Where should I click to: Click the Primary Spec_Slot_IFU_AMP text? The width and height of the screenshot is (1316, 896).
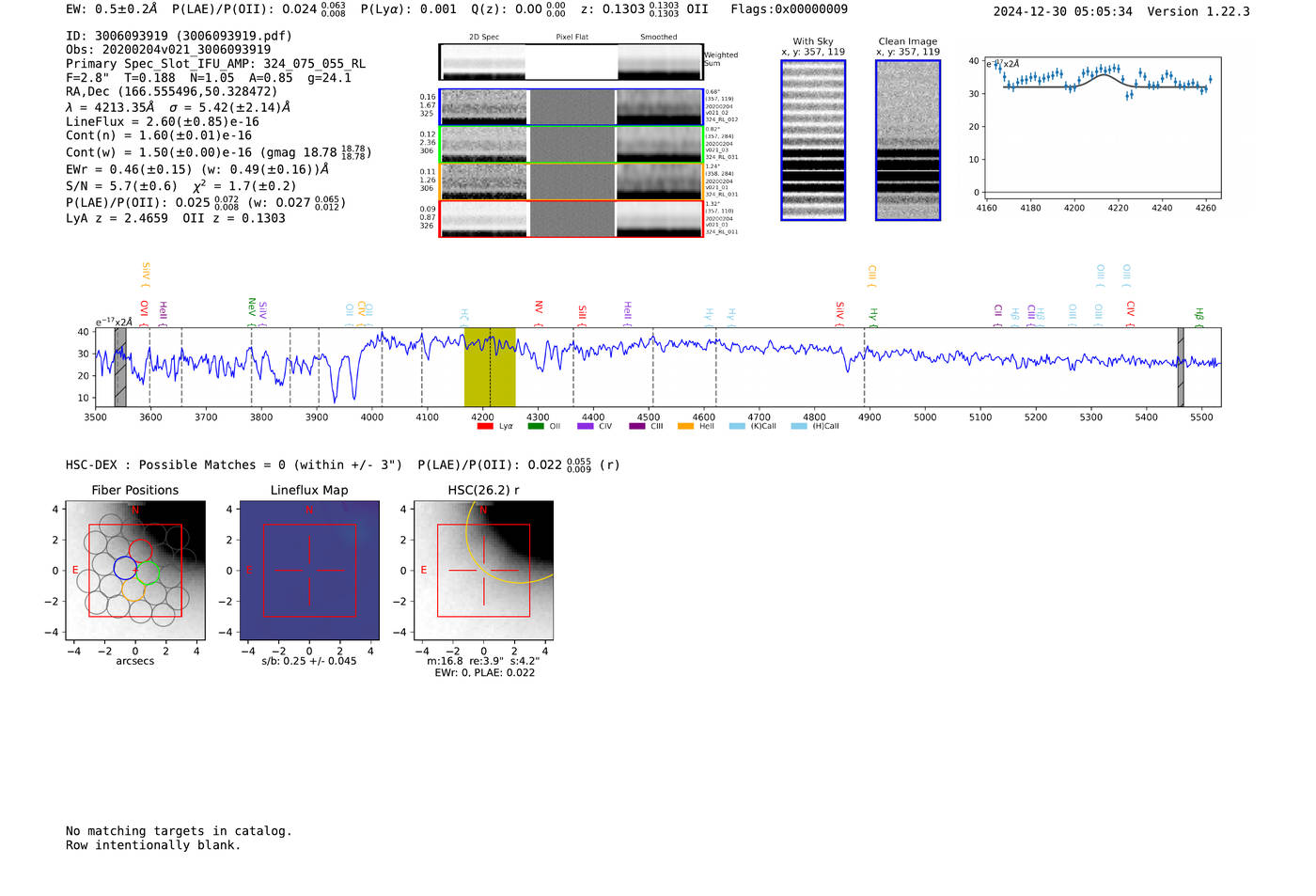[215, 64]
